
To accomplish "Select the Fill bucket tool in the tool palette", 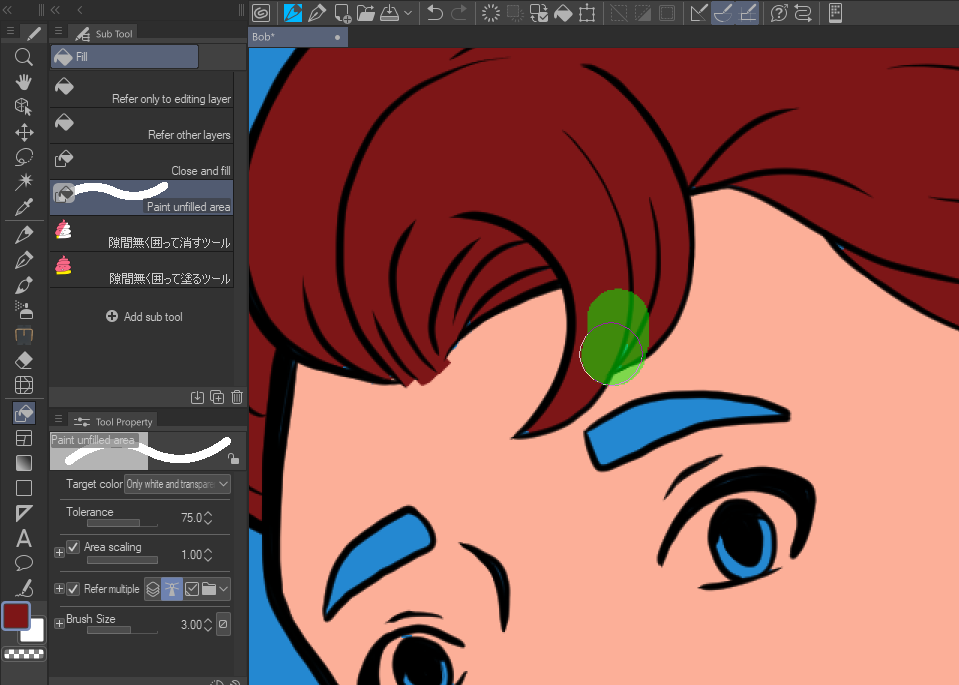I will 23,413.
